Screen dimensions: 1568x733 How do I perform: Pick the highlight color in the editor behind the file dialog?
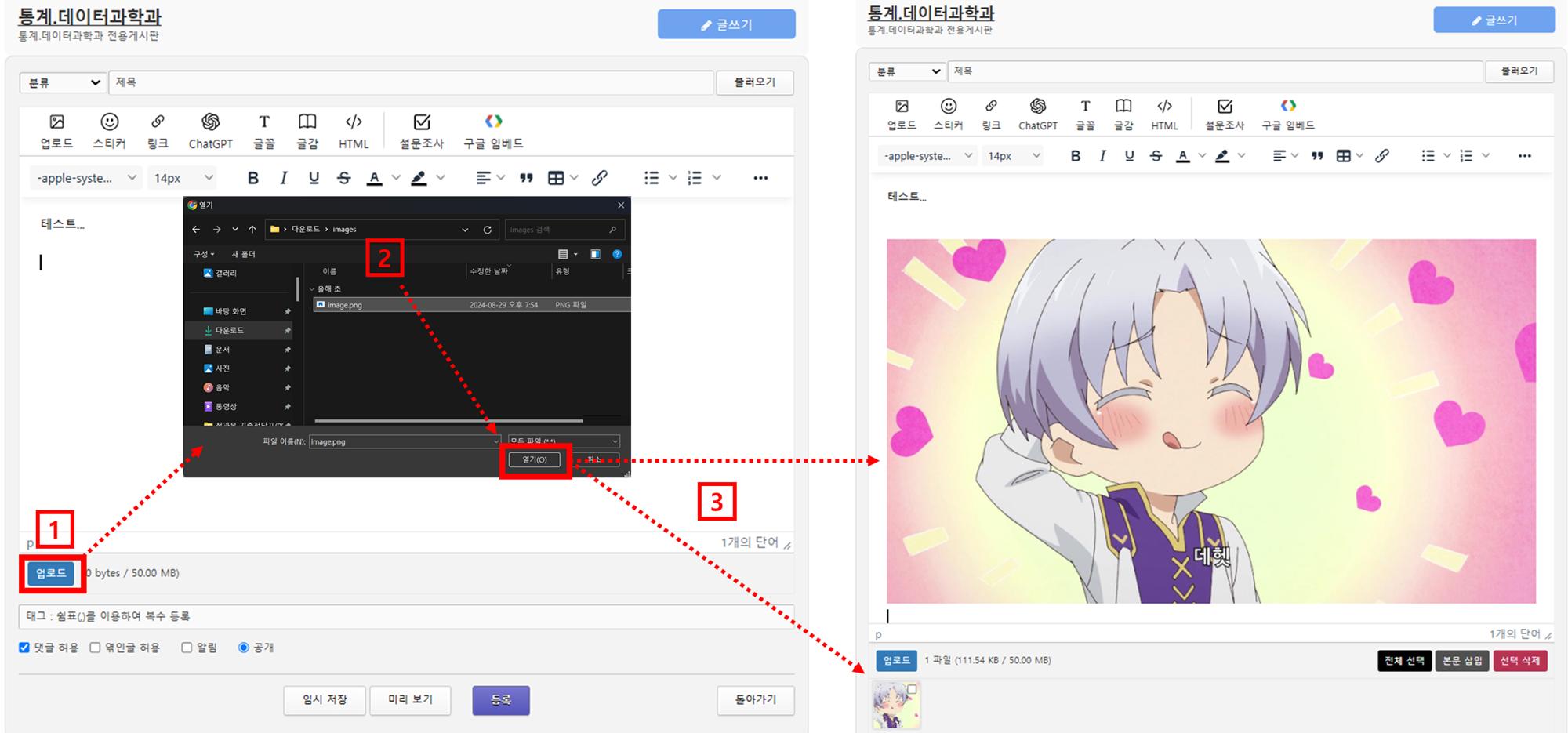(419, 178)
